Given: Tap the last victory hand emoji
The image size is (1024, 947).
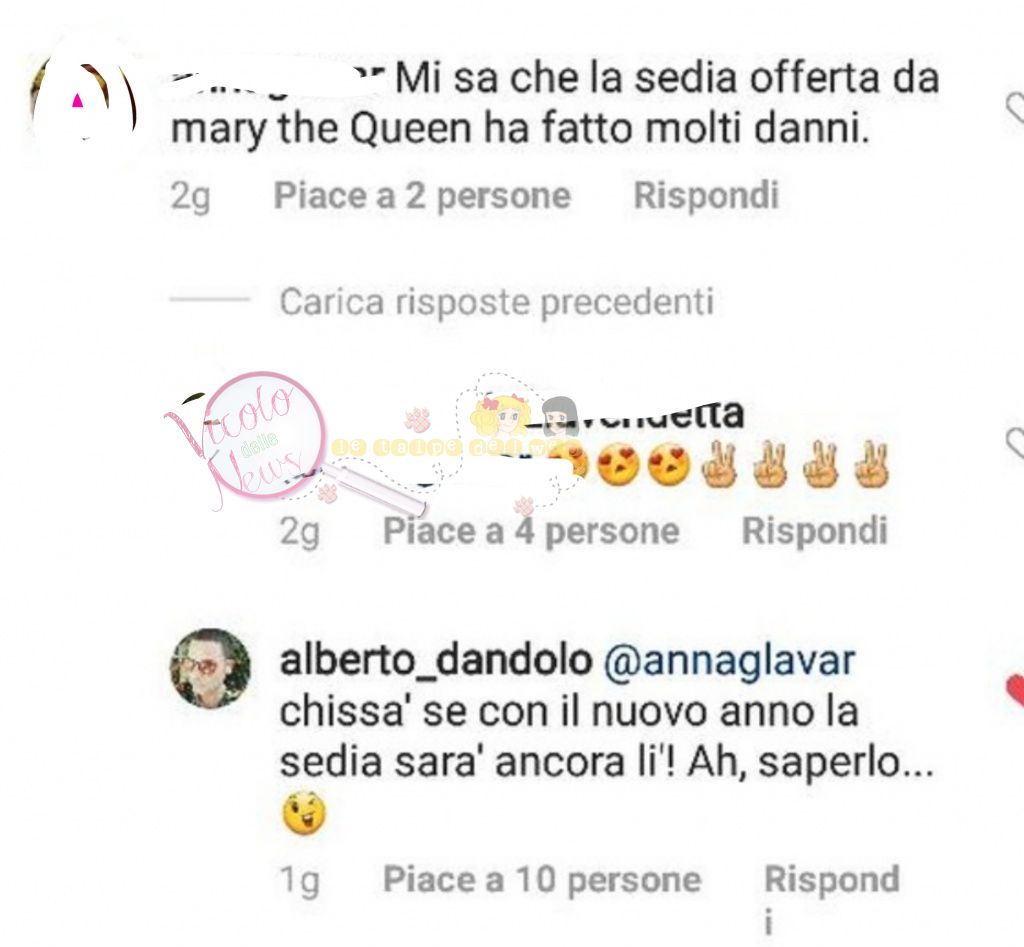Looking at the screenshot, I should pos(872,465).
